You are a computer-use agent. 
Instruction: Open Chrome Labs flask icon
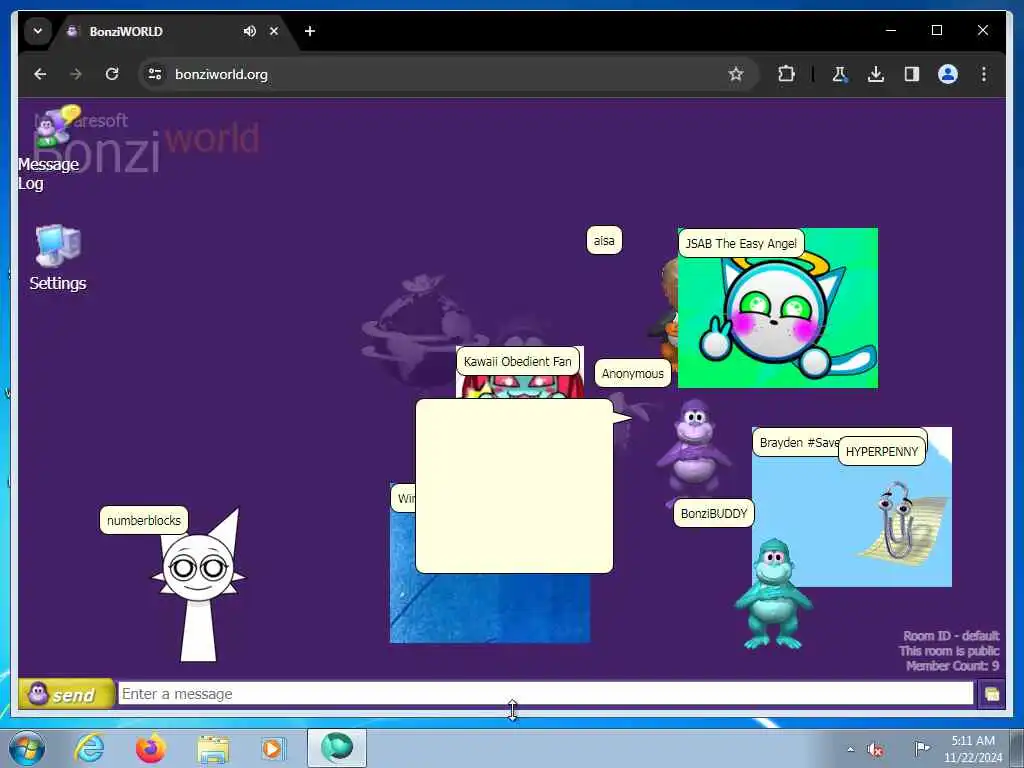(840, 74)
